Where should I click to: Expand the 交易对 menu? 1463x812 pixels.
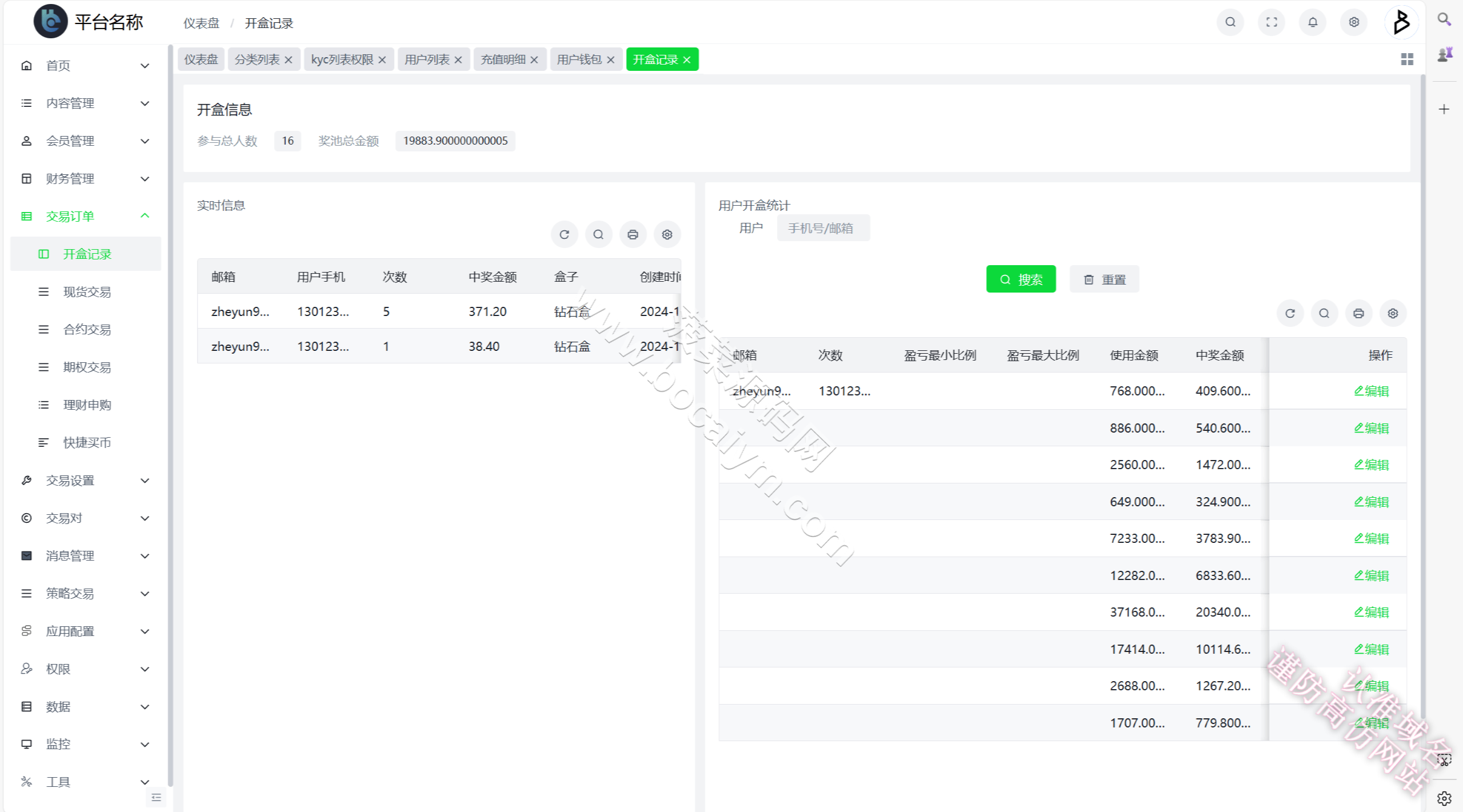click(x=86, y=518)
